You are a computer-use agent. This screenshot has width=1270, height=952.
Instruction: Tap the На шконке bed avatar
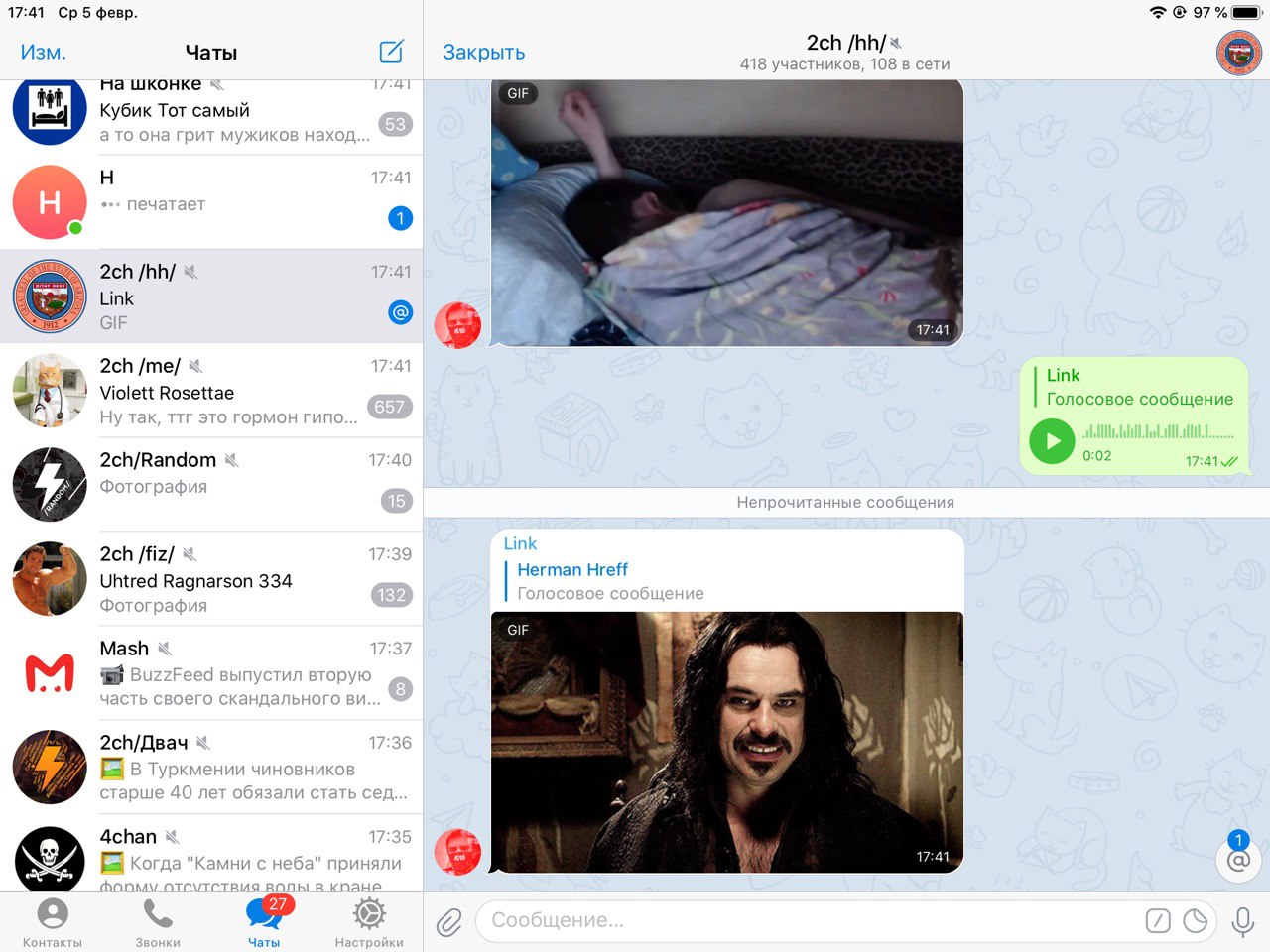(50, 112)
